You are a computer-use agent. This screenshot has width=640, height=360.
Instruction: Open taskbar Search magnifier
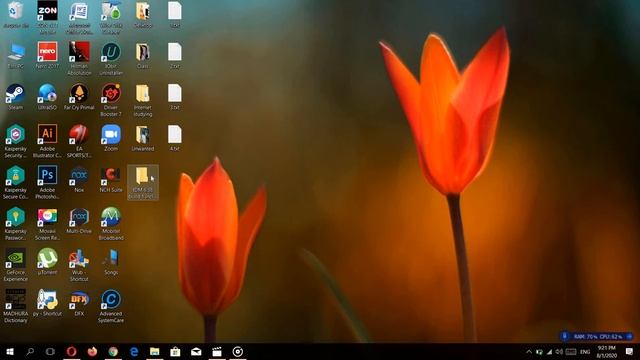point(30,351)
